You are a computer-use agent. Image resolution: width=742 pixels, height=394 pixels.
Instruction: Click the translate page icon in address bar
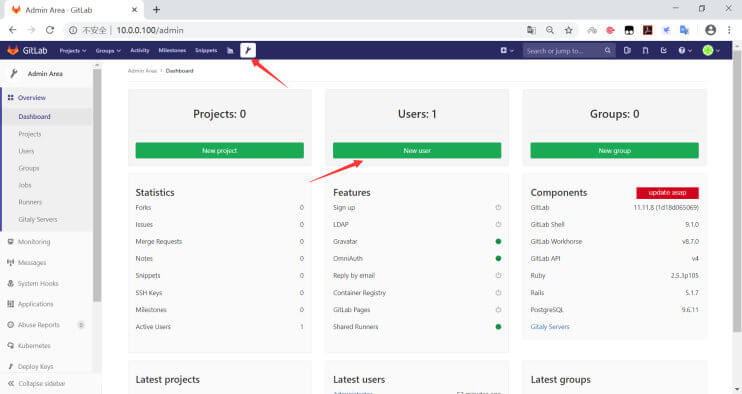tap(531, 30)
